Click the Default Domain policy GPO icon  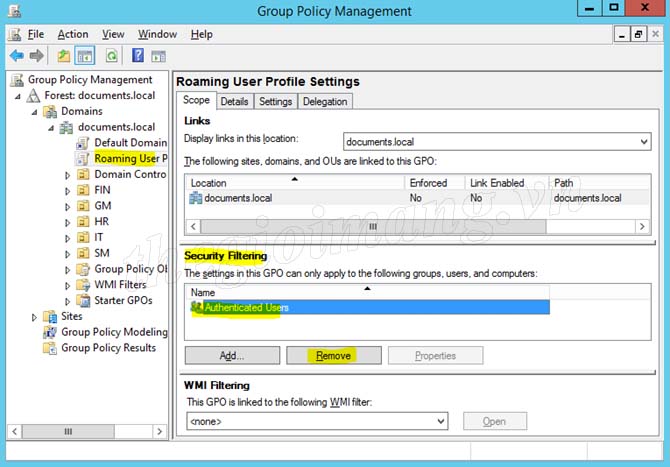coord(82,143)
